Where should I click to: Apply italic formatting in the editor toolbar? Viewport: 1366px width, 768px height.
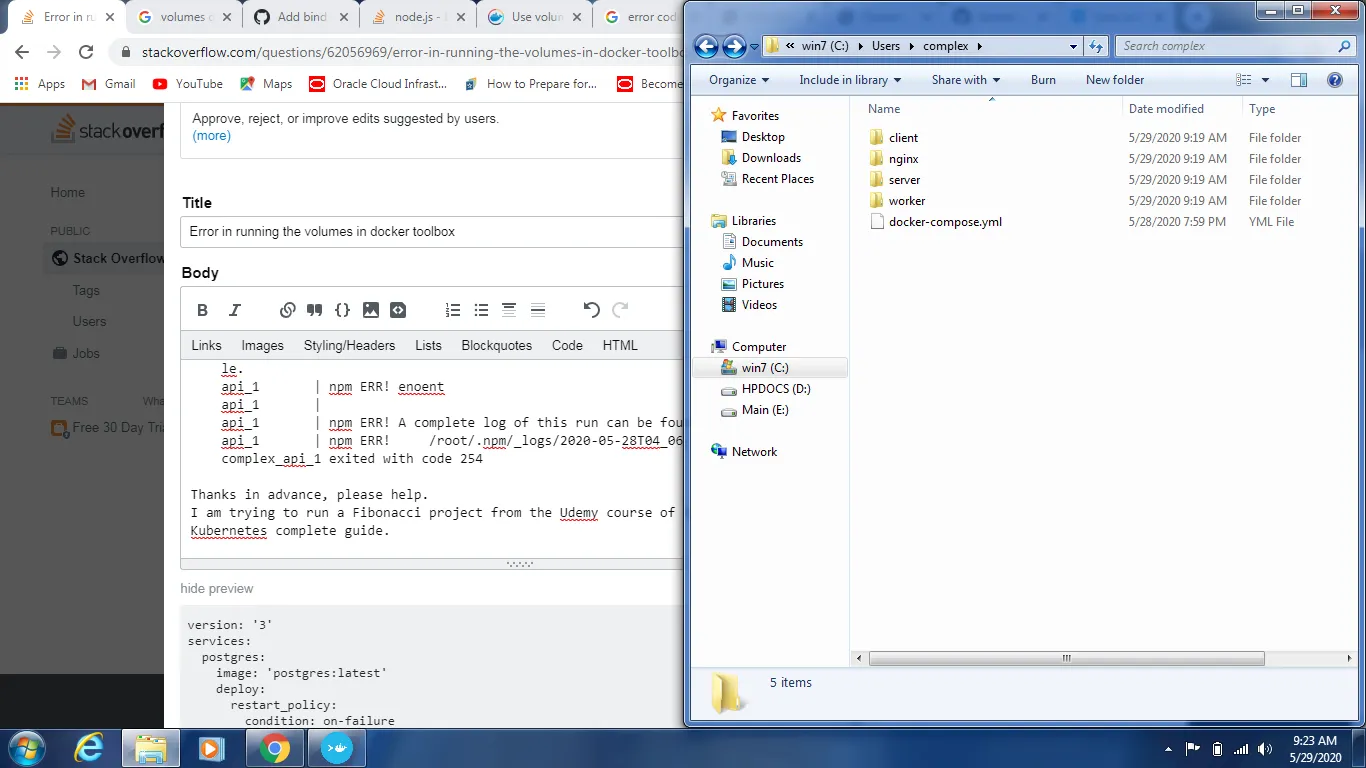(x=235, y=310)
